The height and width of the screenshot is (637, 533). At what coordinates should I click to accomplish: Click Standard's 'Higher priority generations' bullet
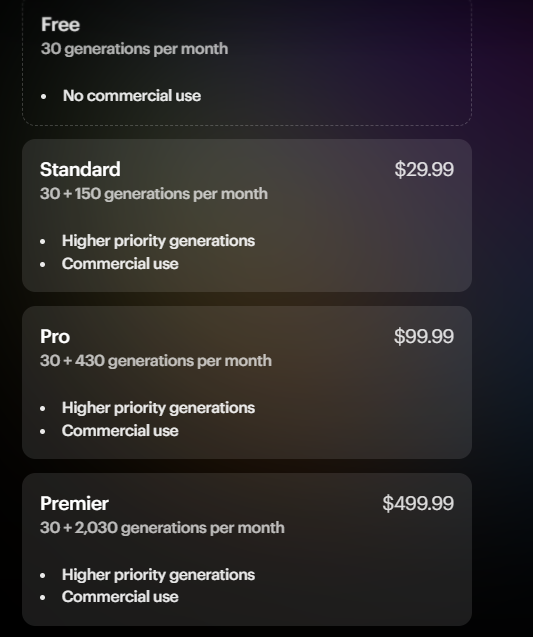[158, 241]
